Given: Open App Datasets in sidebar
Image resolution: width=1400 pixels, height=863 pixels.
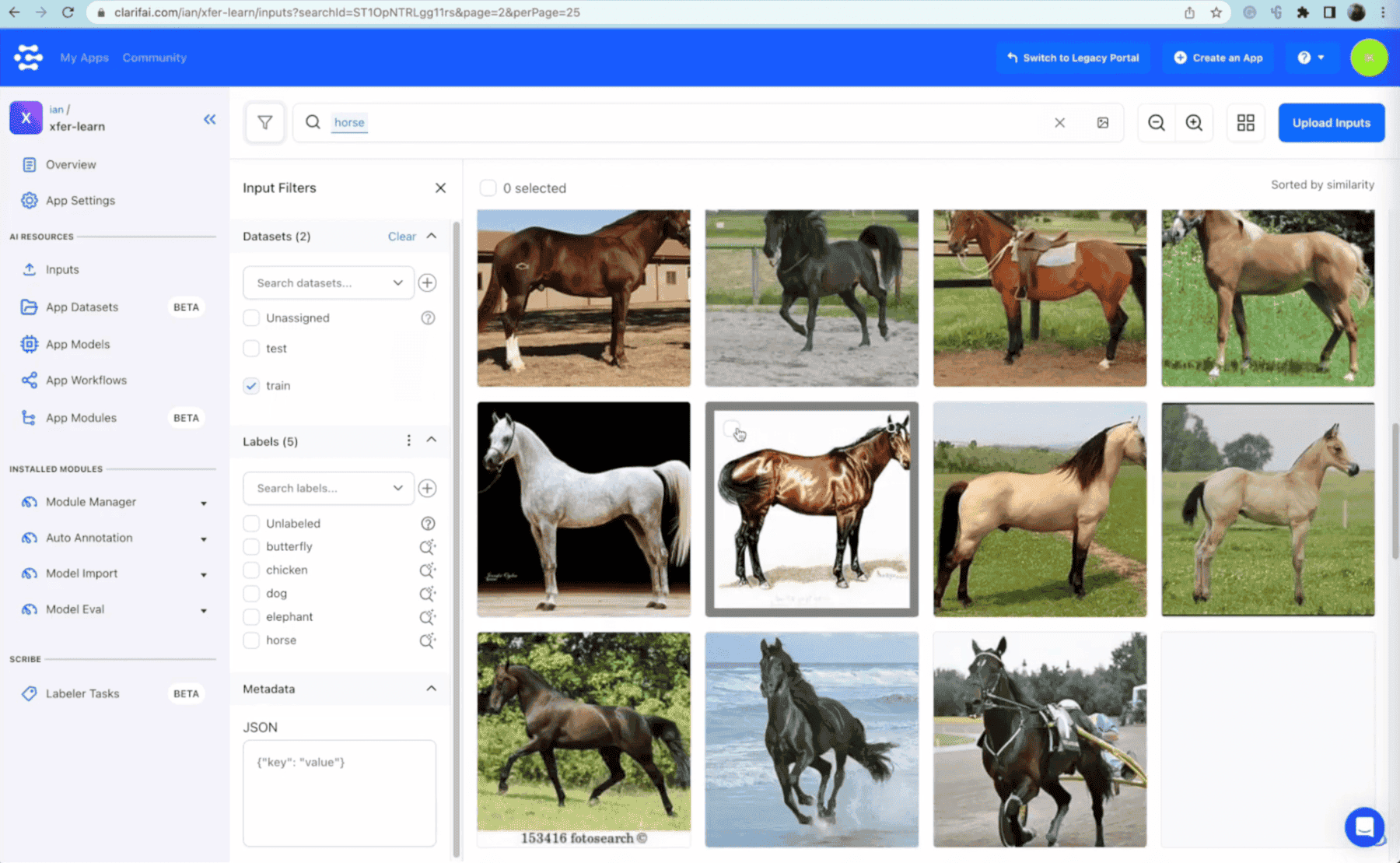Looking at the screenshot, I should [x=82, y=307].
